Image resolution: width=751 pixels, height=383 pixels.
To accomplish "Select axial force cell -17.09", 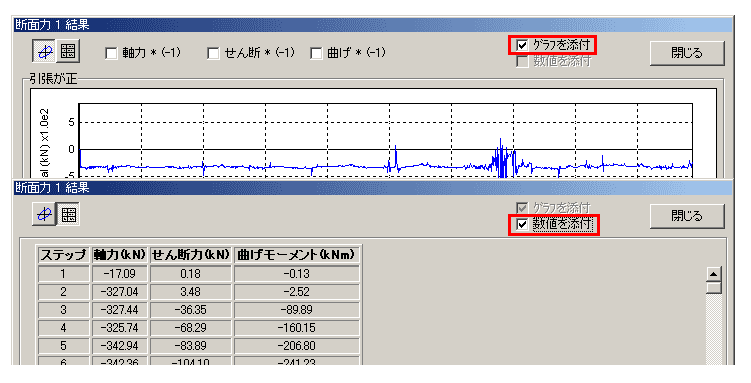I will click(120, 274).
